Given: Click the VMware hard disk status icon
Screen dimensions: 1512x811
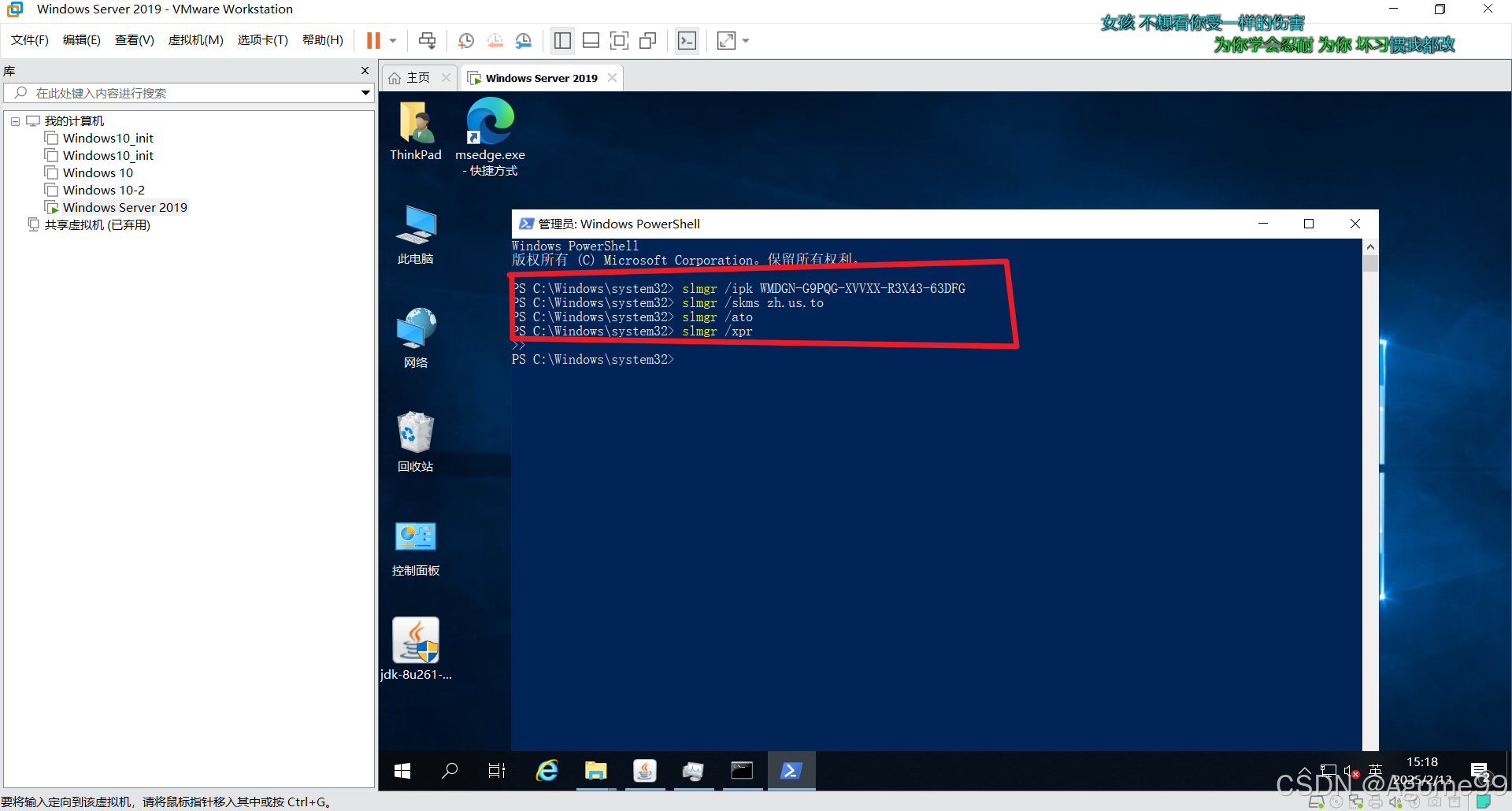Looking at the screenshot, I should [x=1316, y=802].
